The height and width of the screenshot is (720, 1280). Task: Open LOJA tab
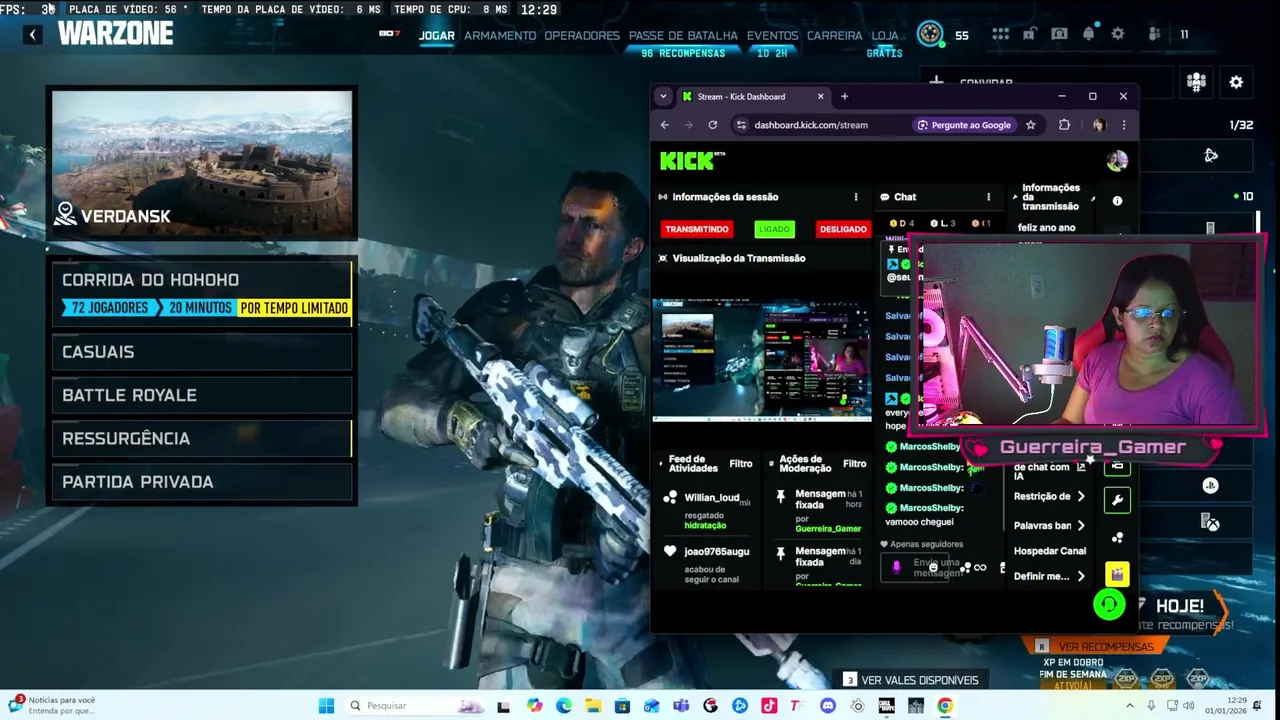point(885,35)
